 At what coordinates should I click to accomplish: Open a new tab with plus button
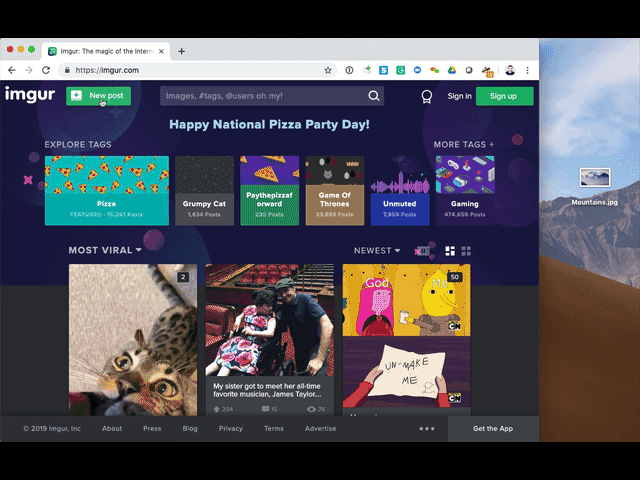click(x=182, y=51)
